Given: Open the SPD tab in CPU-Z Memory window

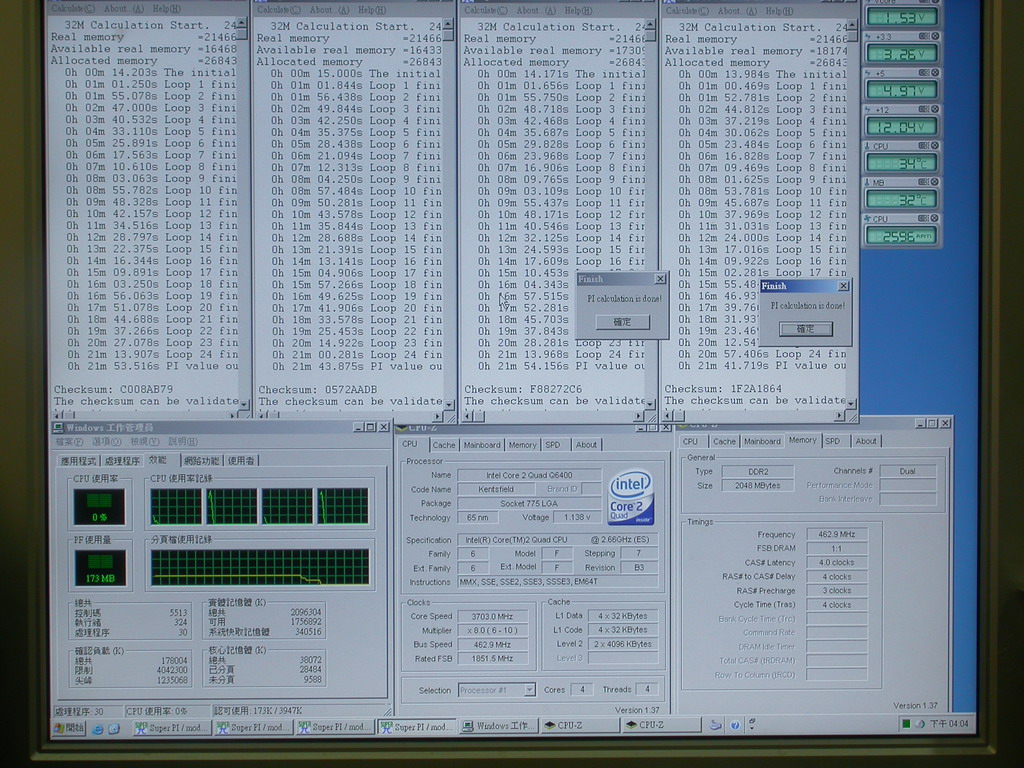Looking at the screenshot, I should tap(832, 441).
